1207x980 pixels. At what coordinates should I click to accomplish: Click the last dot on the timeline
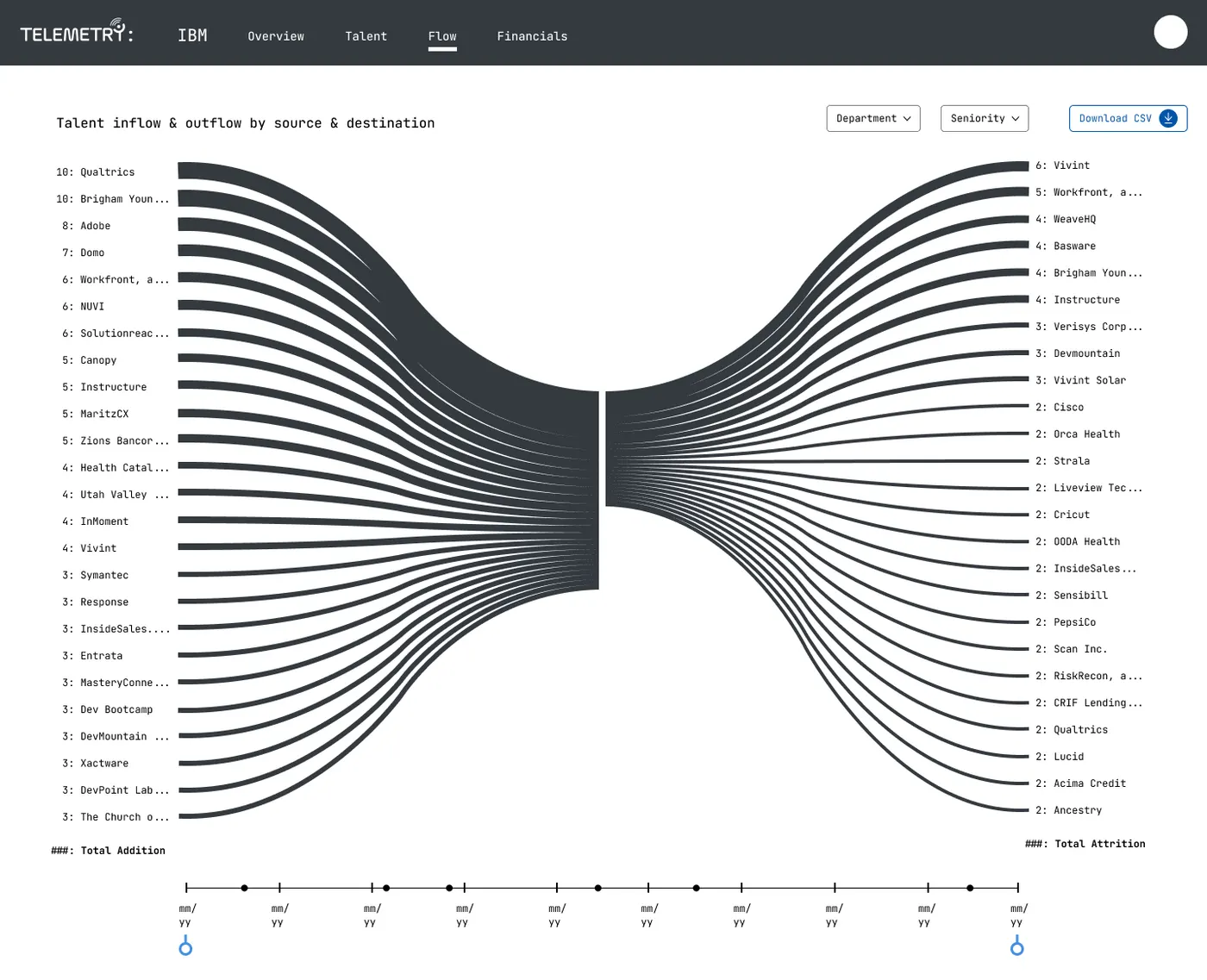[970, 888]
